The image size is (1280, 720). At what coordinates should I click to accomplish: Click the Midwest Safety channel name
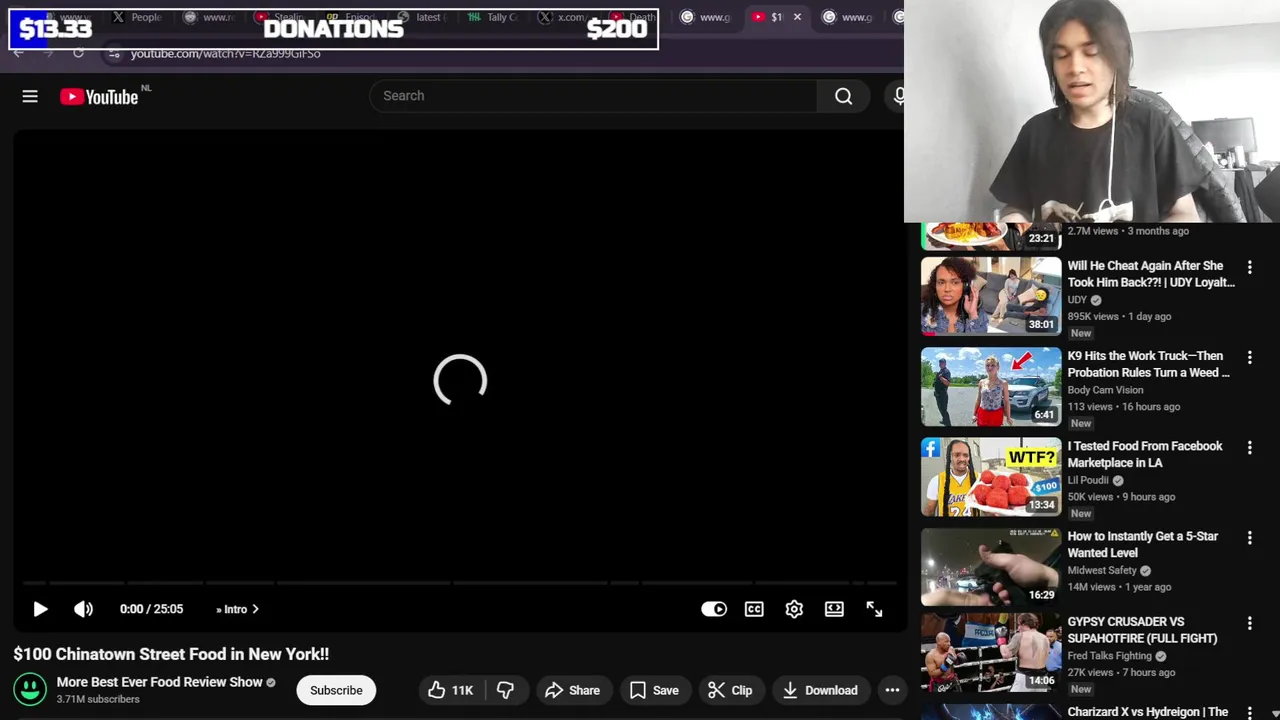[x=1102, y=570]
